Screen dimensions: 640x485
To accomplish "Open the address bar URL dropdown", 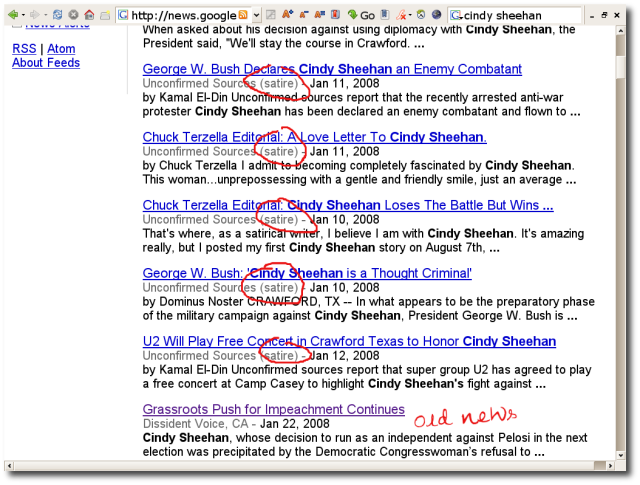I will (x=256, y=16).
